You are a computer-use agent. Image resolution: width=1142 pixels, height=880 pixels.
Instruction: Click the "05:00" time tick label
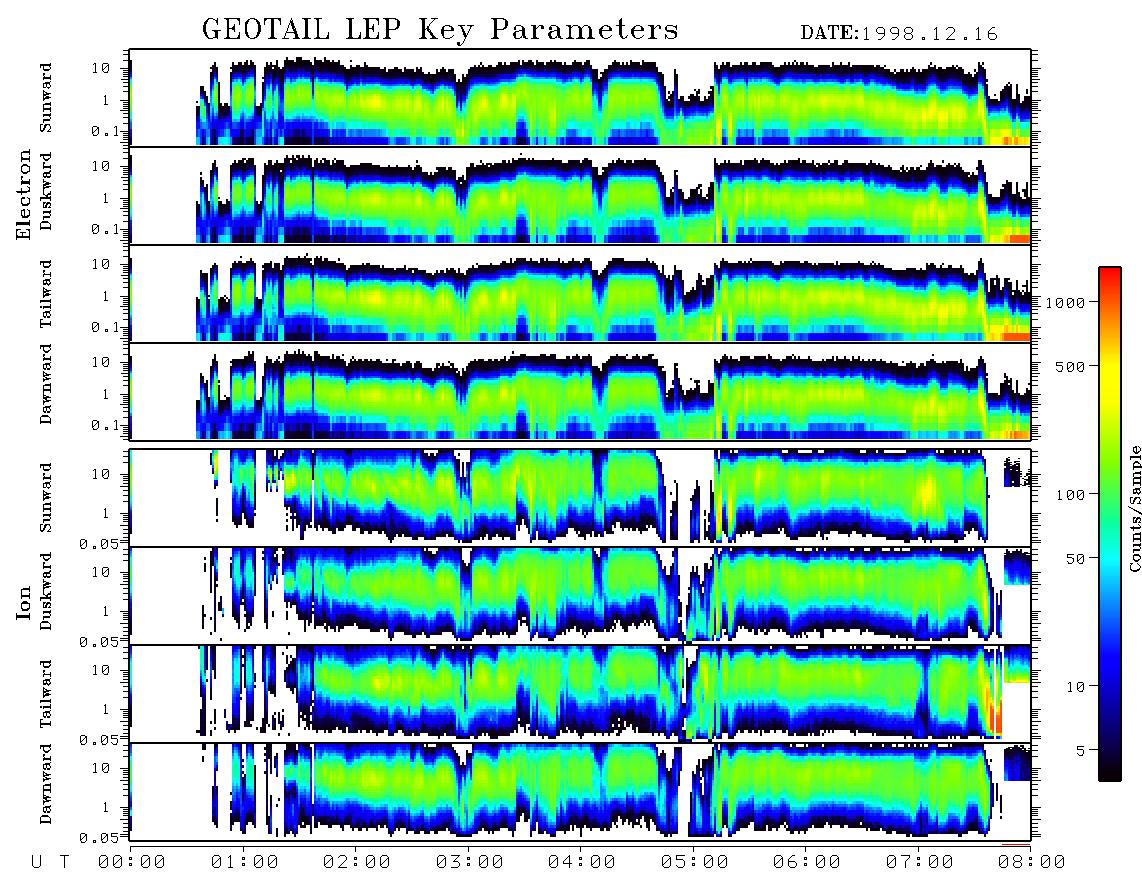coord(695,863)
